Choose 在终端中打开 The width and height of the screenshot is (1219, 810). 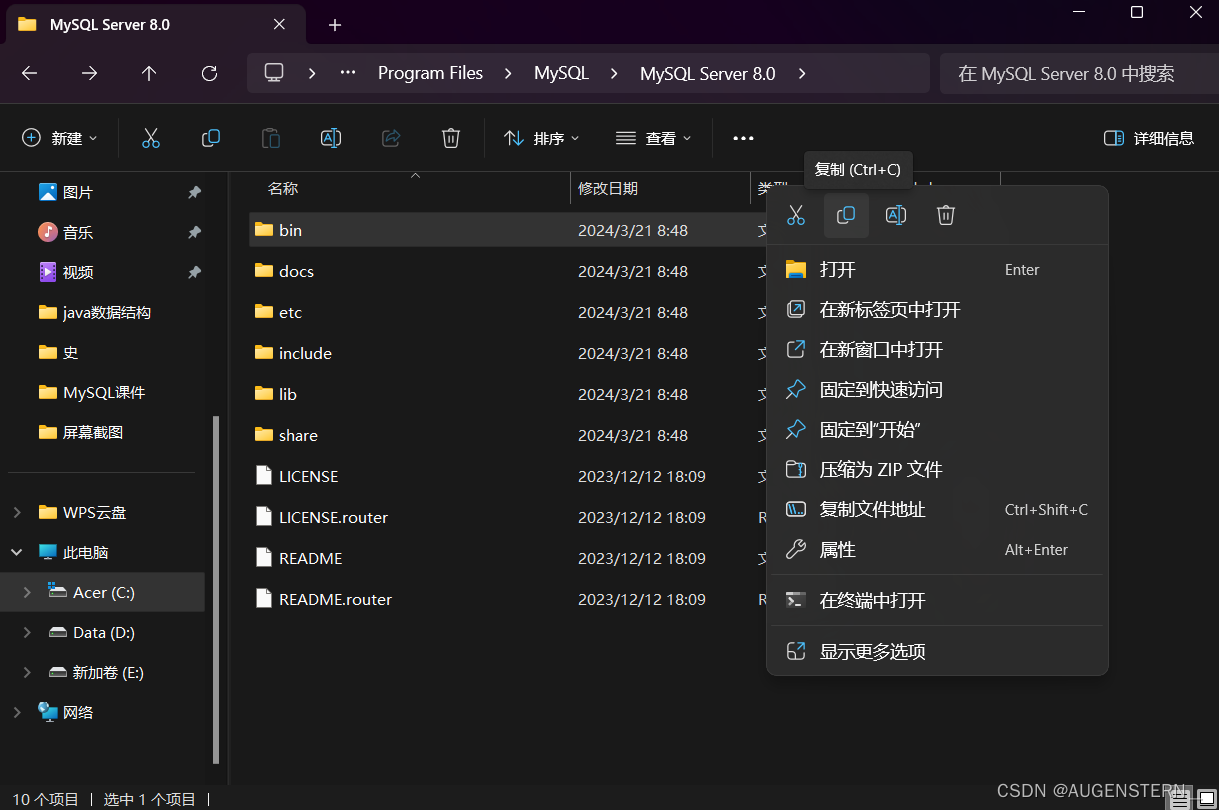[937, 600]
